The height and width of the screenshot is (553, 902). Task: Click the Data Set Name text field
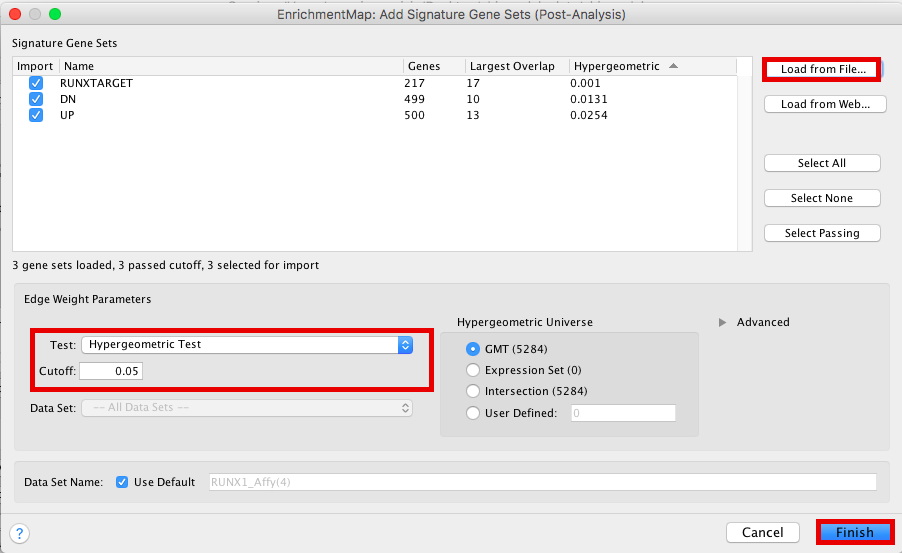click(x=542, y=482)
